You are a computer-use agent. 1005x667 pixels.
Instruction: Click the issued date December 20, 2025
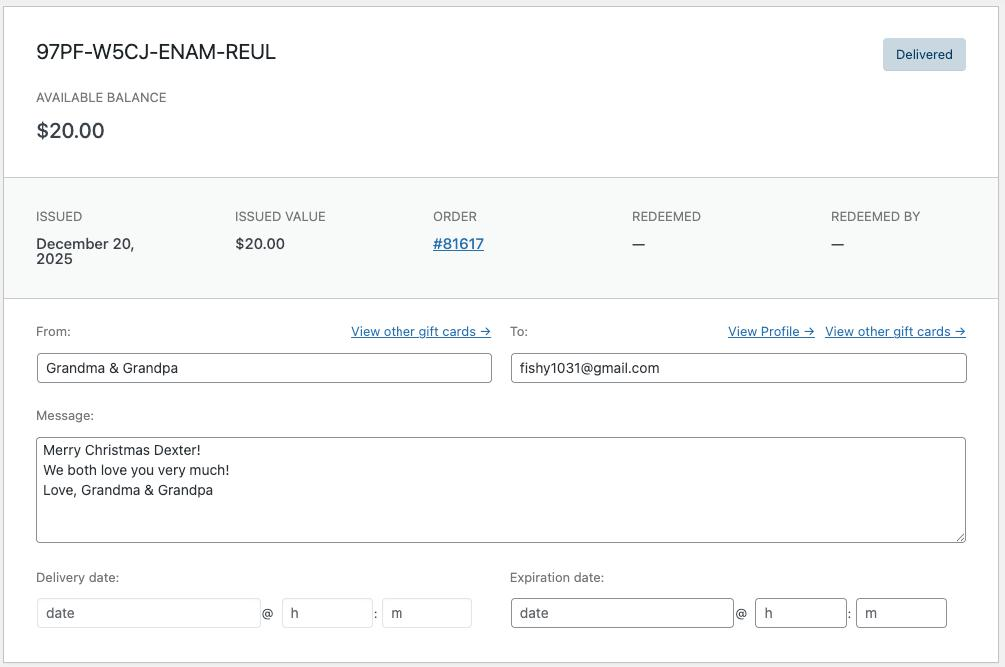tap(85, 251)
